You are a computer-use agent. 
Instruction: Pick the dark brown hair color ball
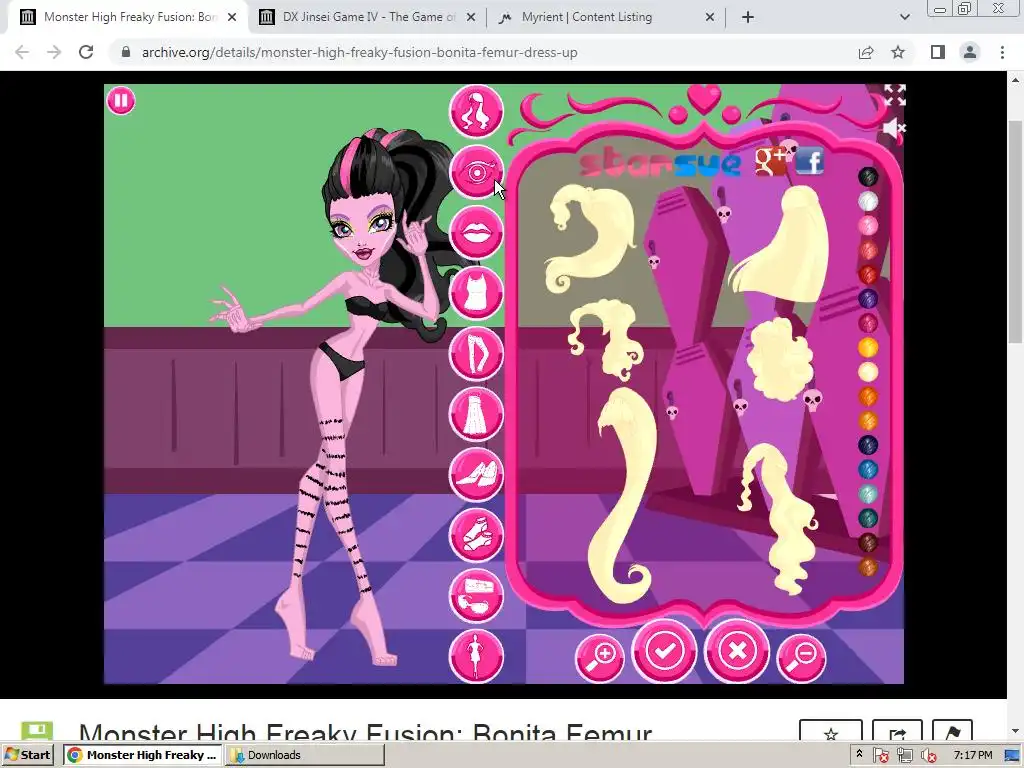(868, 543)
